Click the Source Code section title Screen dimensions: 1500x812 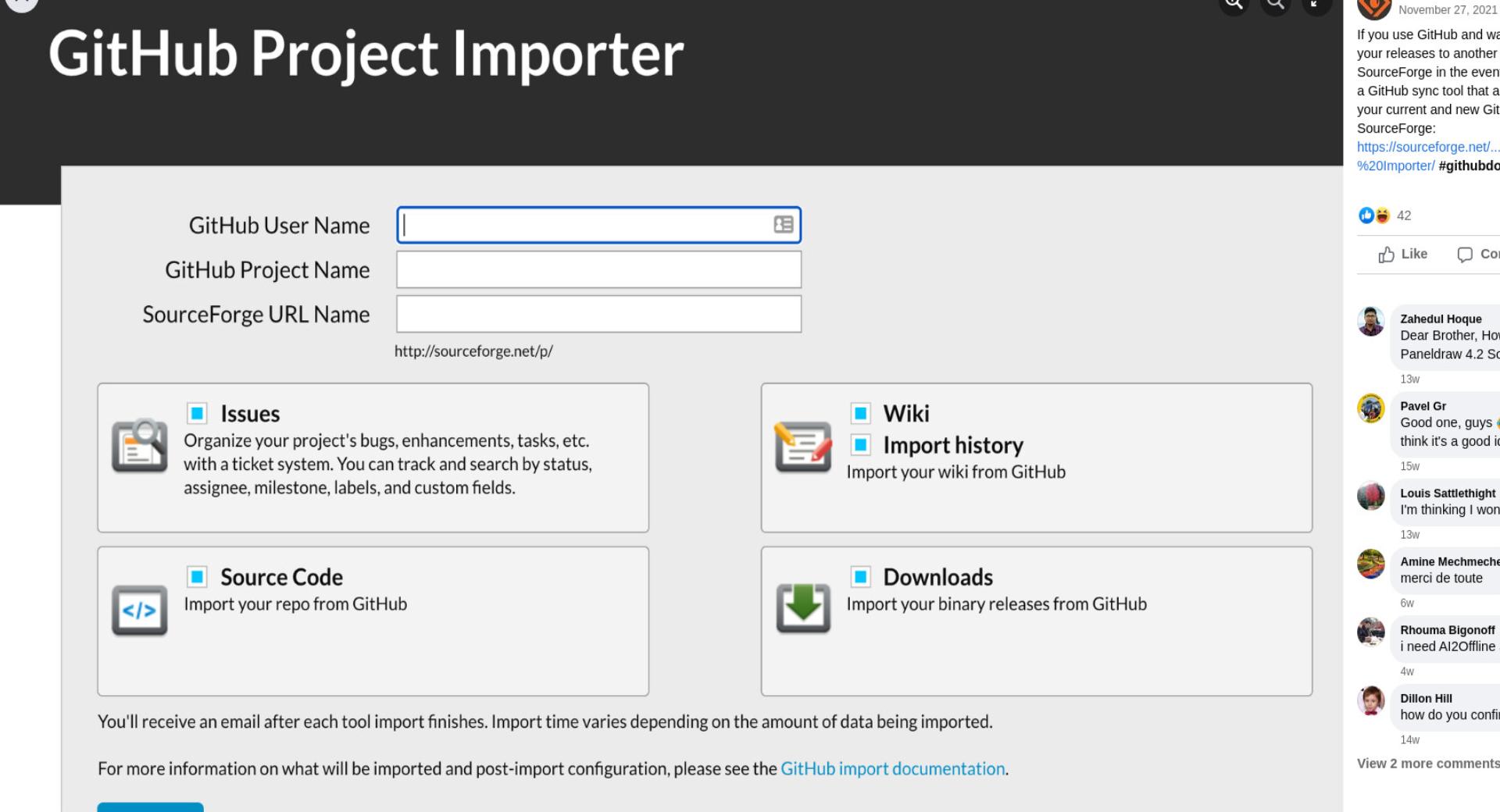pos(281,577)
